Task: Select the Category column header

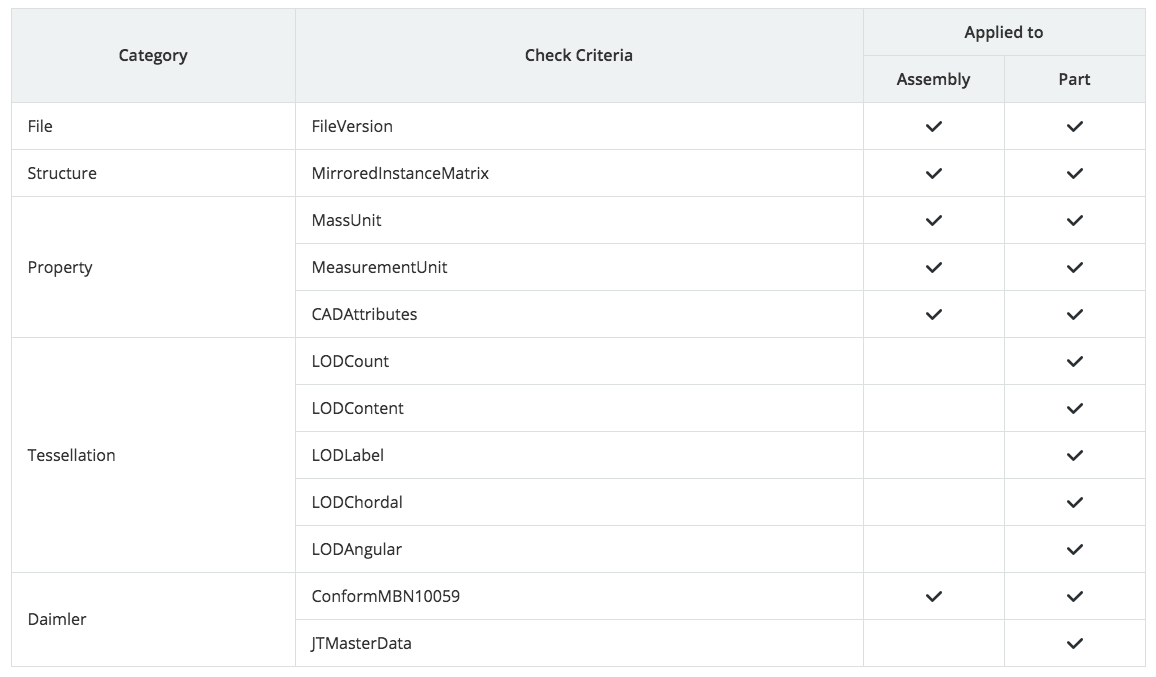Action: (153, 55)
